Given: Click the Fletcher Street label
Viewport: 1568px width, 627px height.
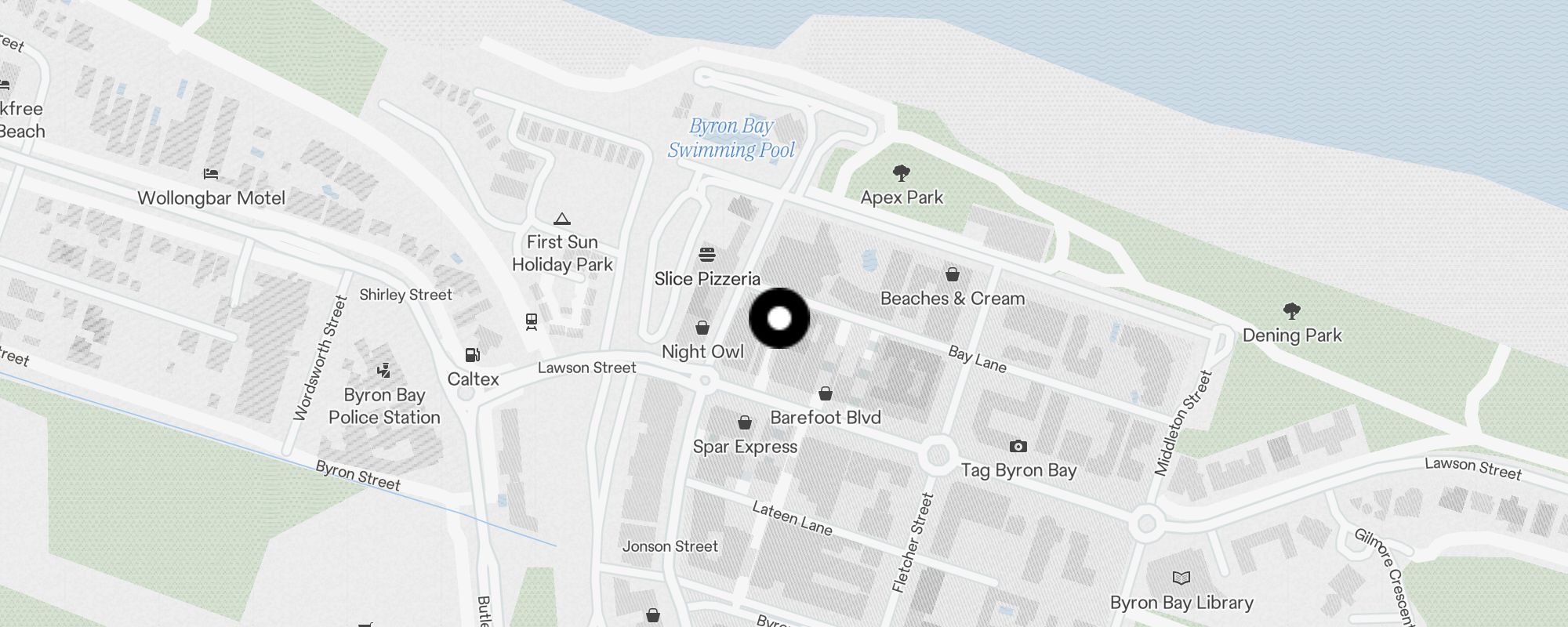Looking at the screenshot, I should (913, 542).
